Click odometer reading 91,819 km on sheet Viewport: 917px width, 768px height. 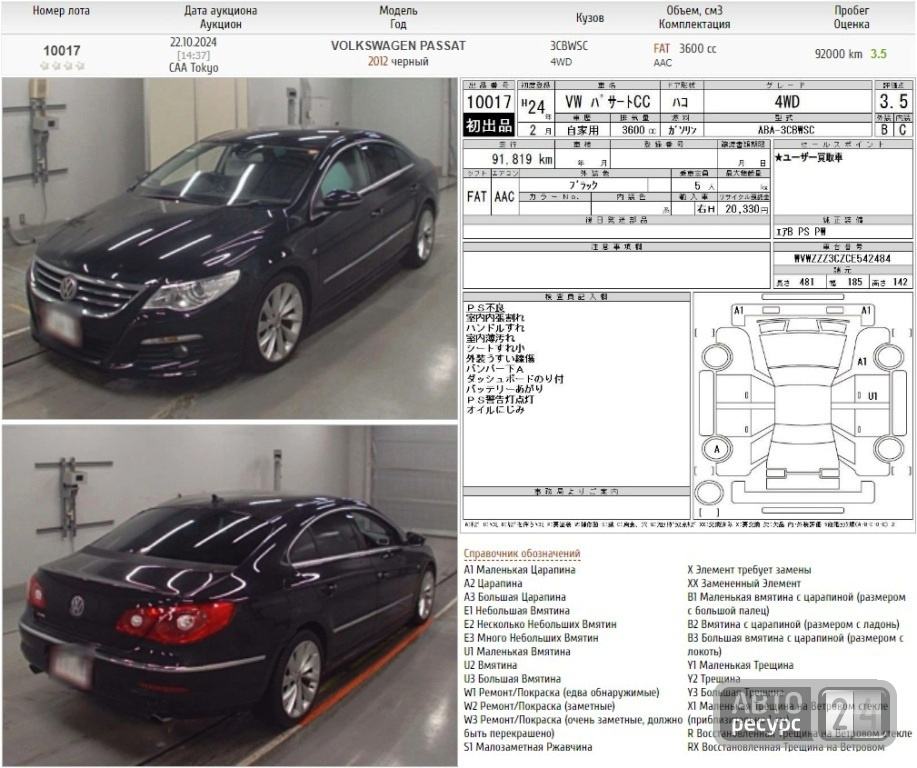click(x=522, y=159)
